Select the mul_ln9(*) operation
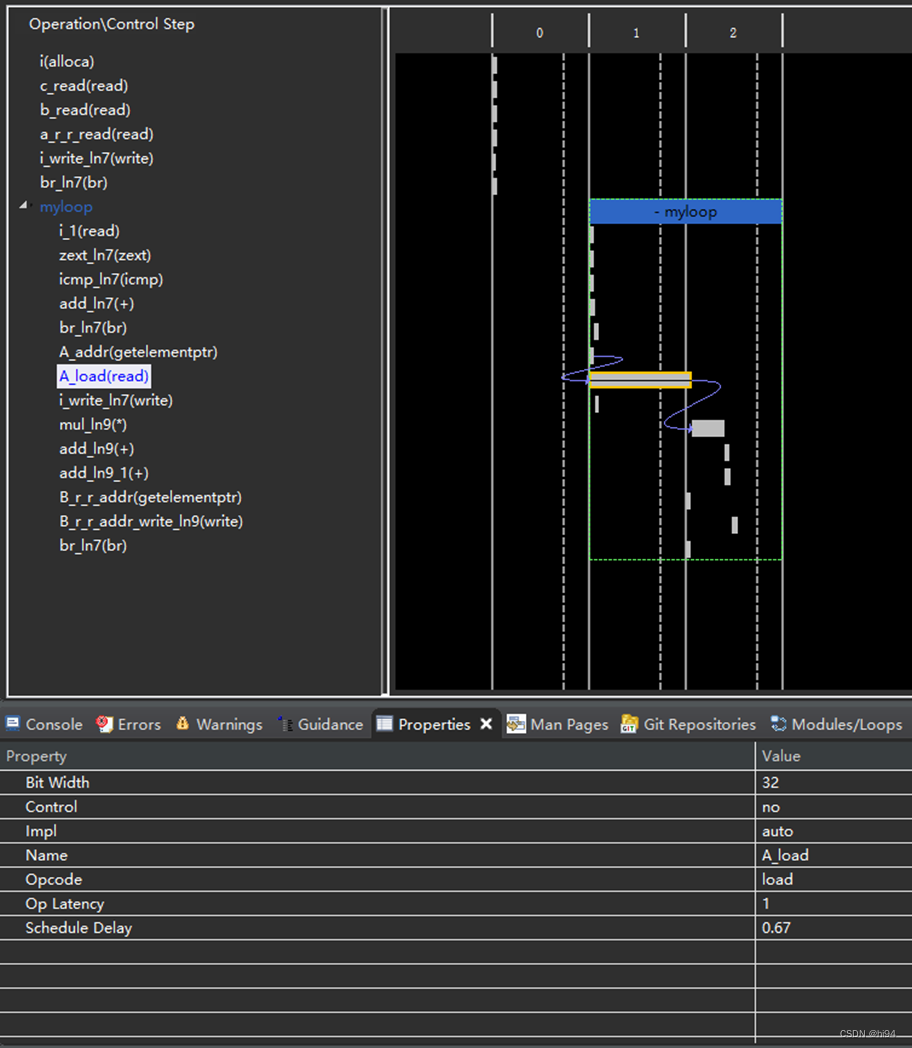 pos(94,424)
